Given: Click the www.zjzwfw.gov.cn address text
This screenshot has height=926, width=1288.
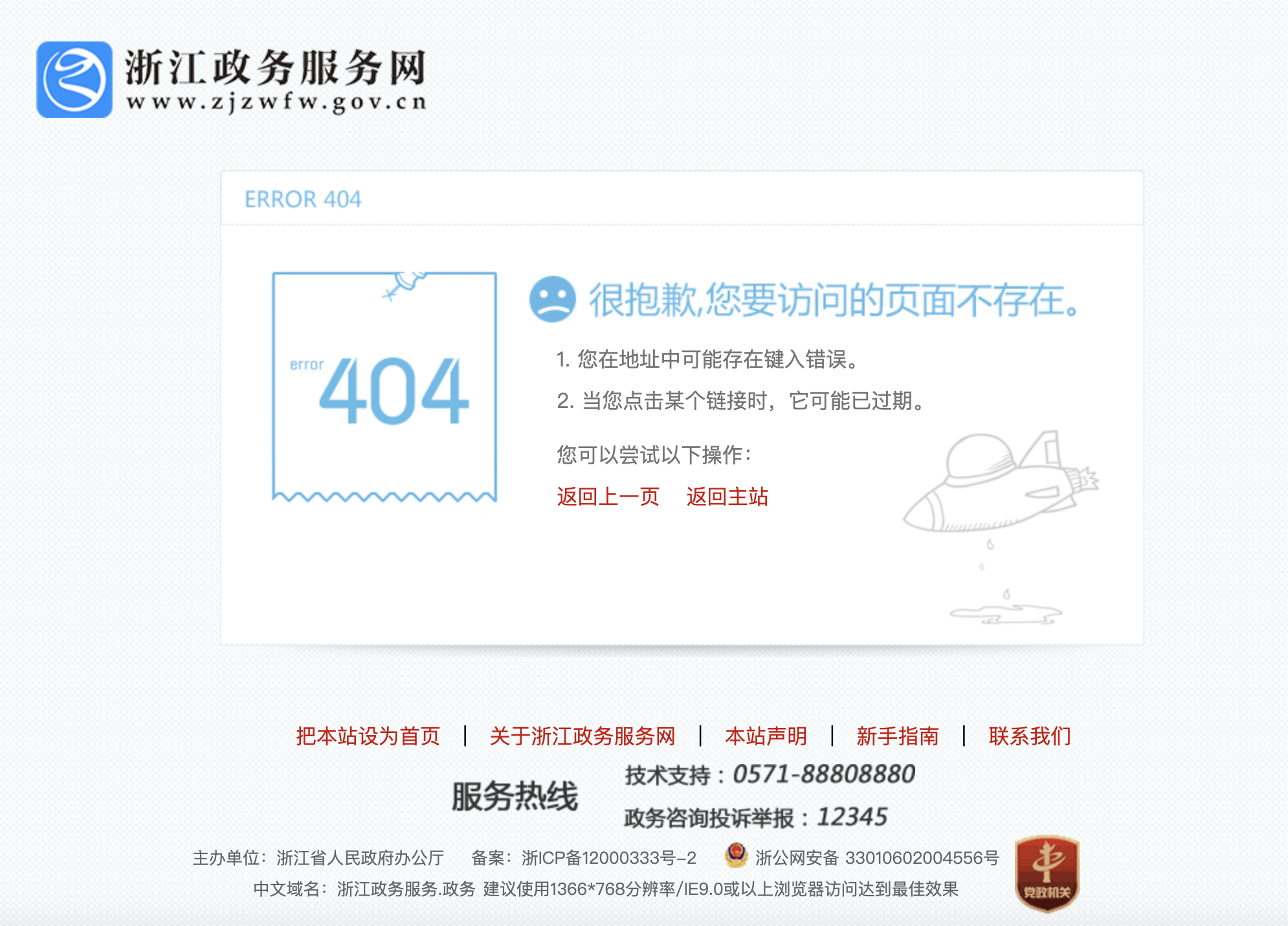Looking at the screenshot, I should 277,103.
